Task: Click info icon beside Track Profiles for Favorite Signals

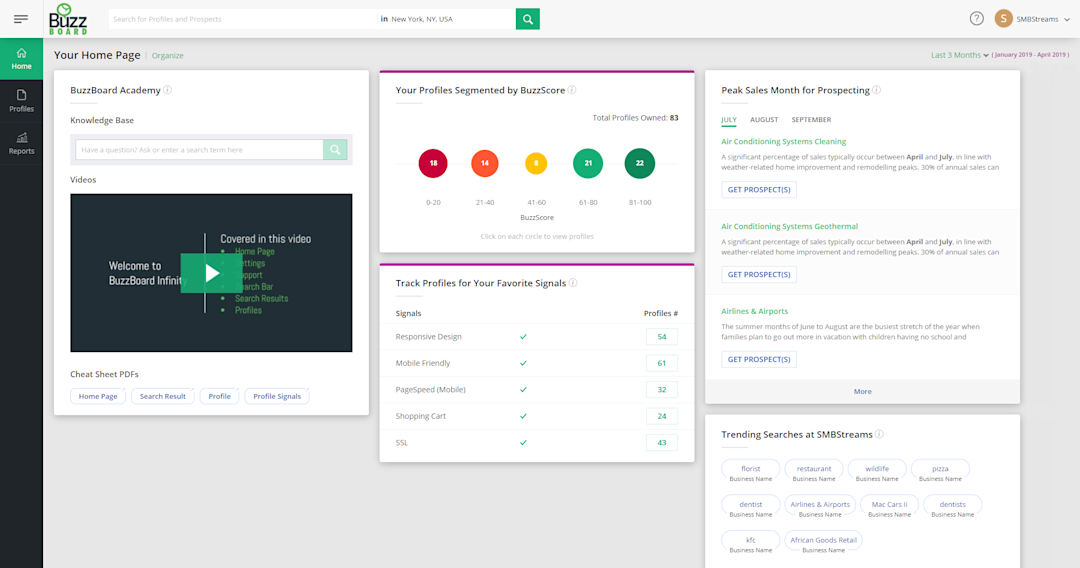Action: click(573, 283)
